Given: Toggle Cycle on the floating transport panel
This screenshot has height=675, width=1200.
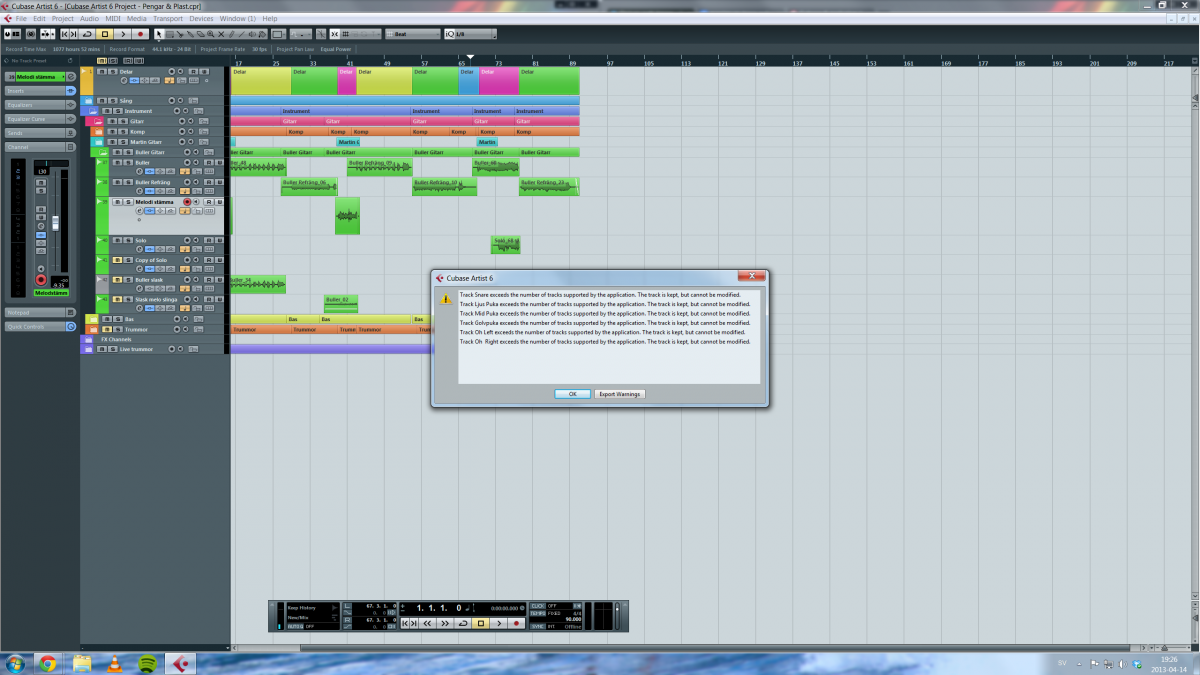Looking at the screenshot, I should point(463,623).
